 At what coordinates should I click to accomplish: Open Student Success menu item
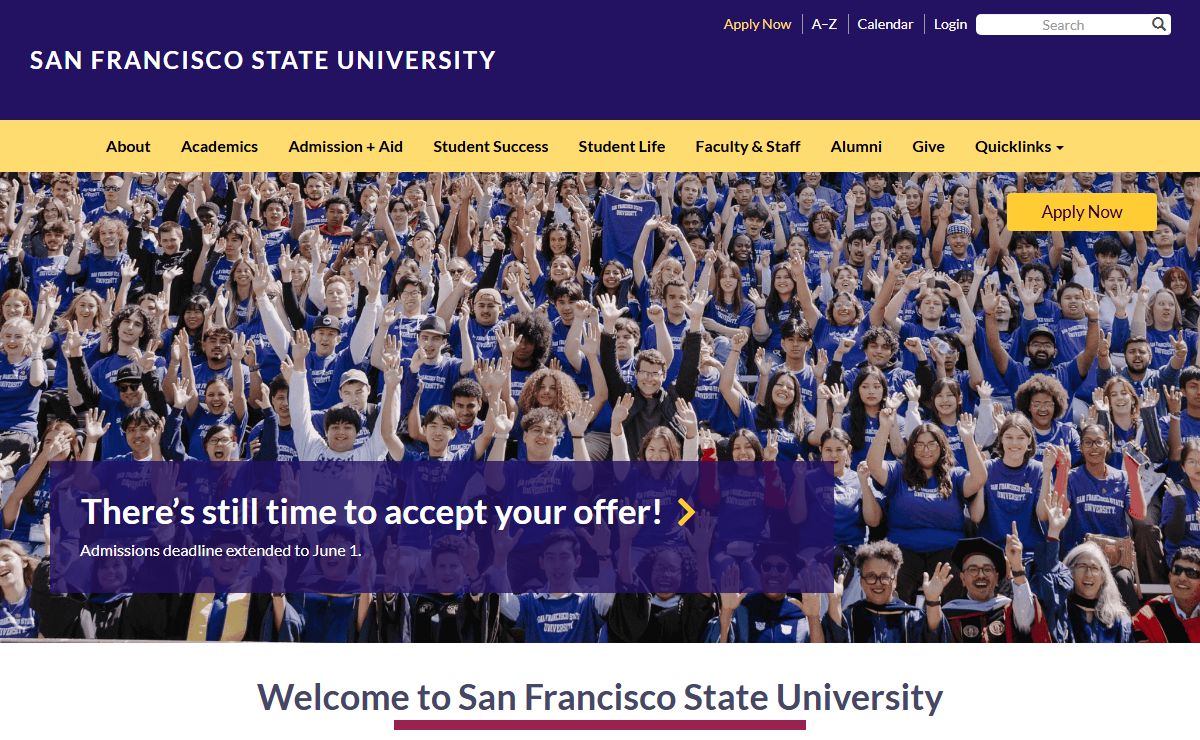tap(490, 146)
